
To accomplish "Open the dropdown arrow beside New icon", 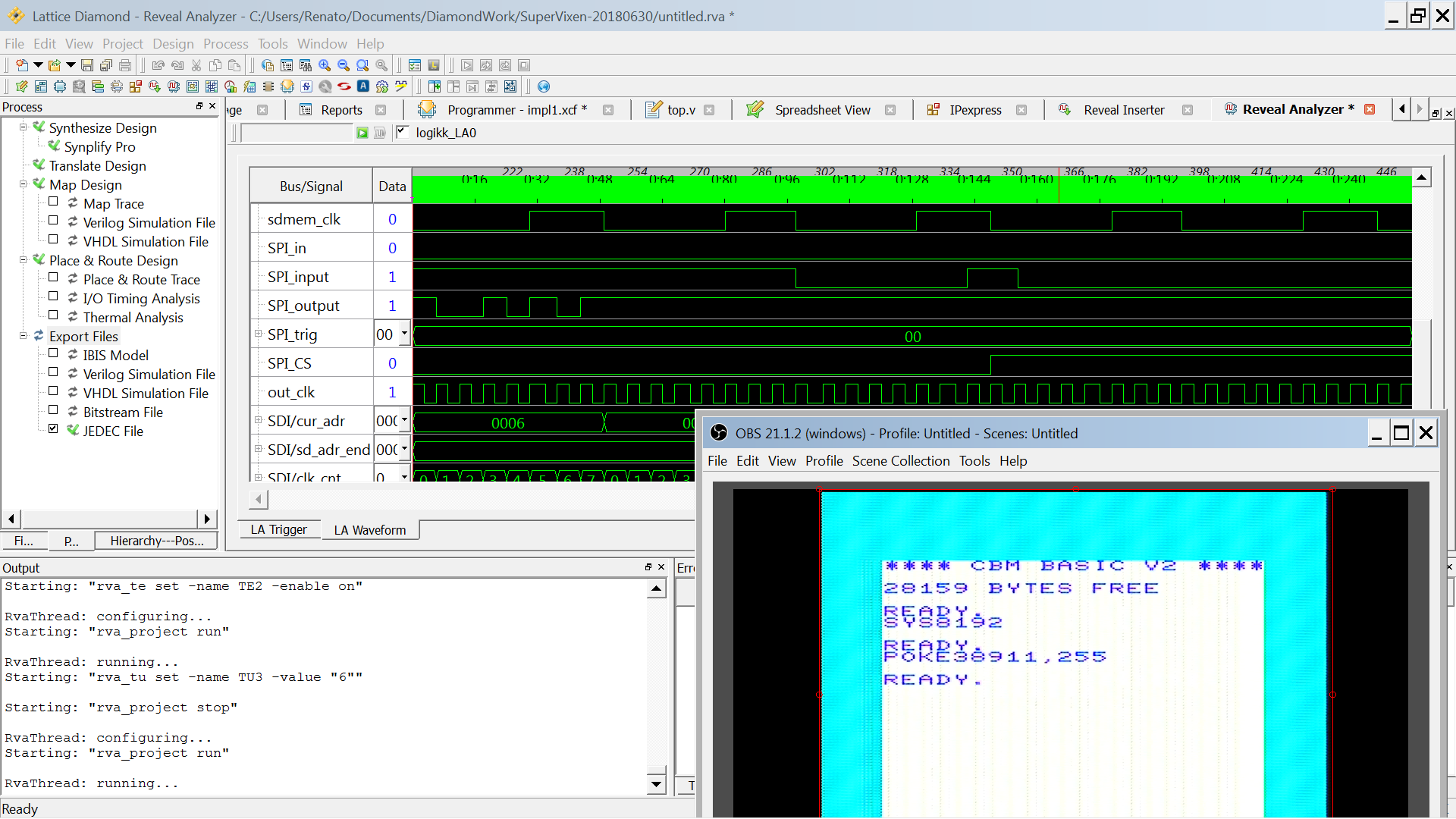I will tap(38, 65).
